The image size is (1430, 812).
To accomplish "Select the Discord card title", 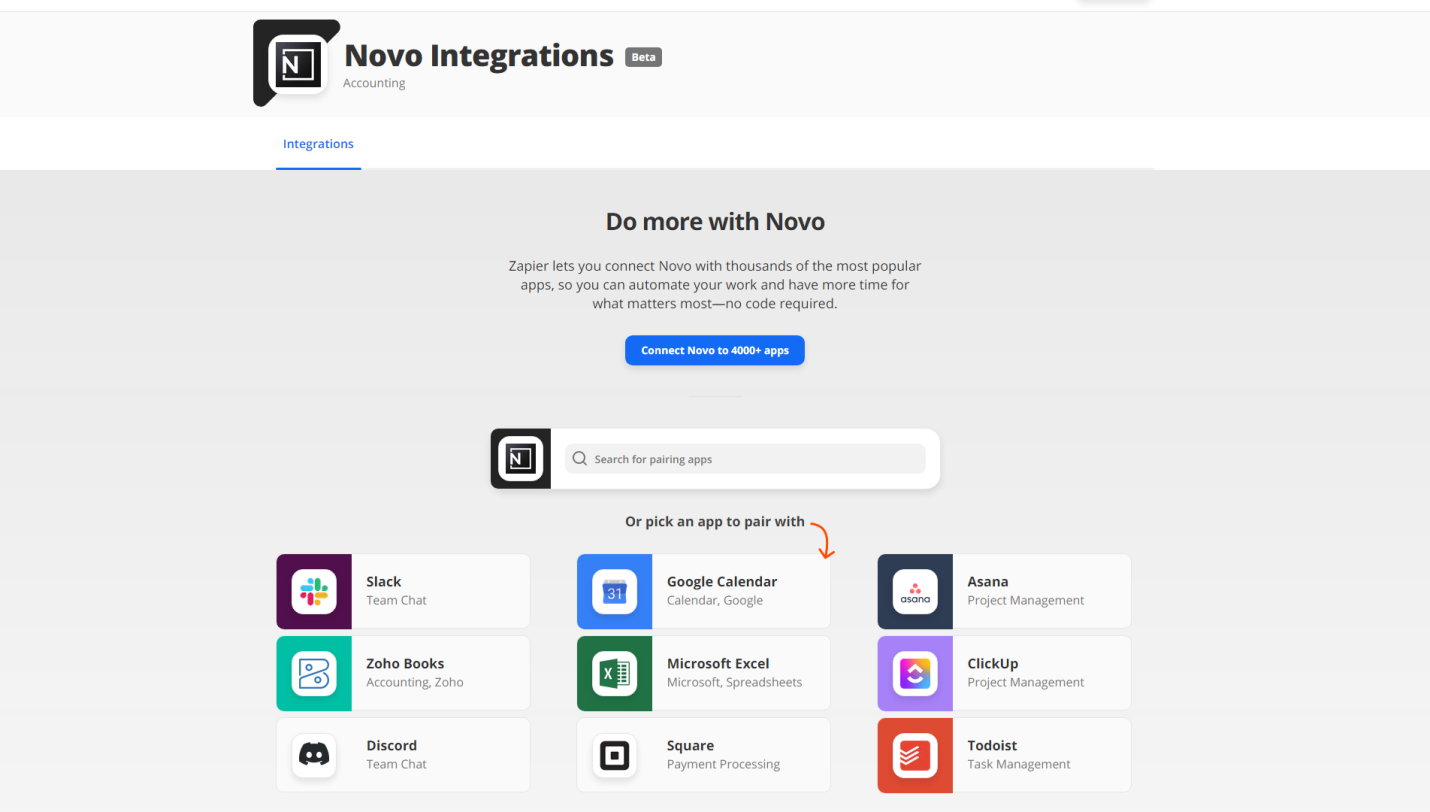I will click(392, 746).
